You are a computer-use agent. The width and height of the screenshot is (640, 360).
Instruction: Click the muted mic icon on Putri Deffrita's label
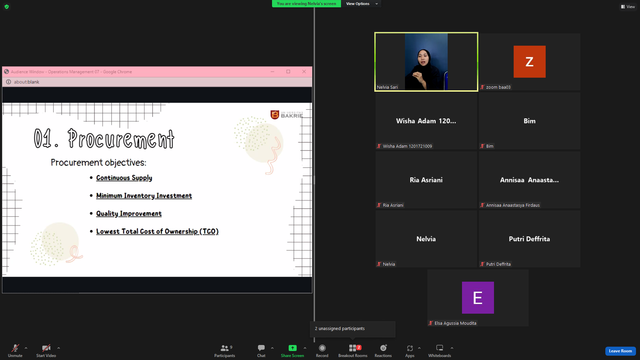coord(482,264)
